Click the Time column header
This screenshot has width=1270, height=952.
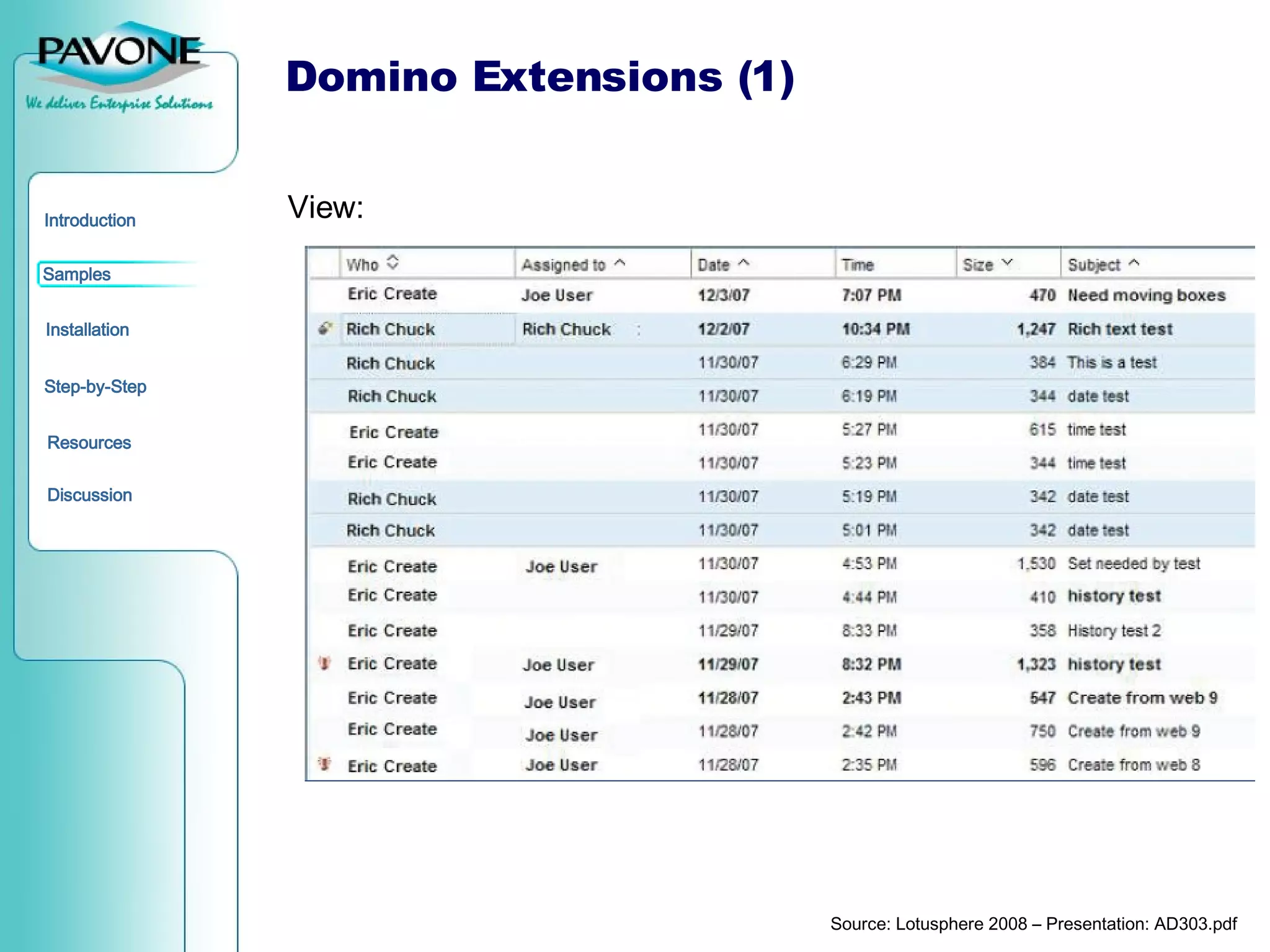858,265
